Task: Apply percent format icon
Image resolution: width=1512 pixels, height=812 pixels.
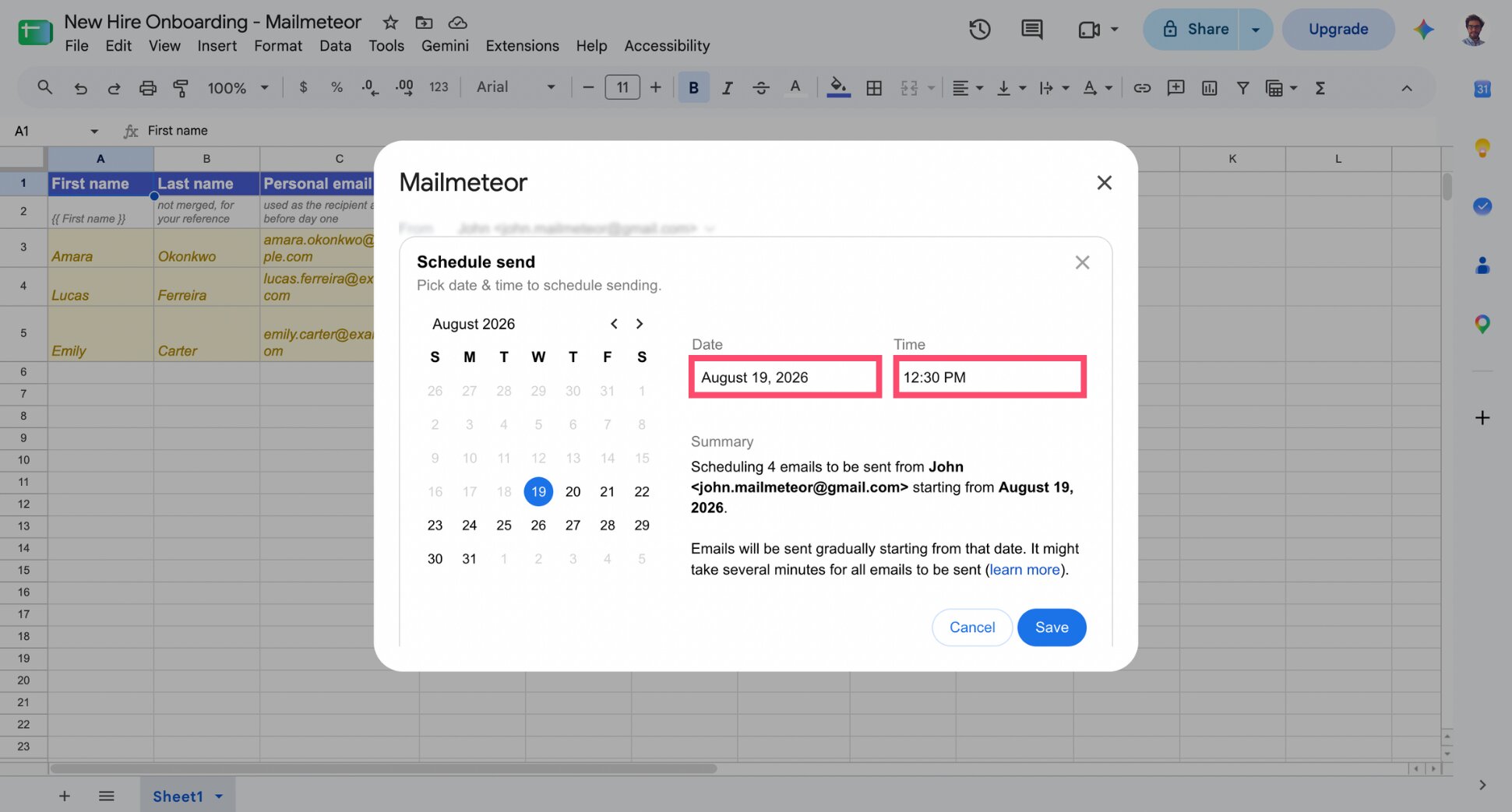Action: click(337, 87)
